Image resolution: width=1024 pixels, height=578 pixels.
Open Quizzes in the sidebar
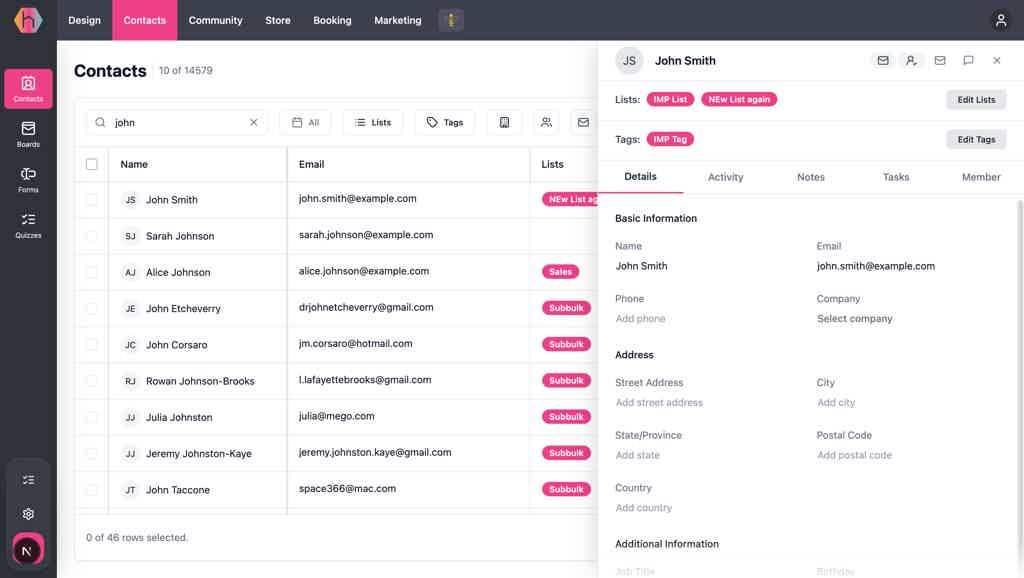click(28, 225)
